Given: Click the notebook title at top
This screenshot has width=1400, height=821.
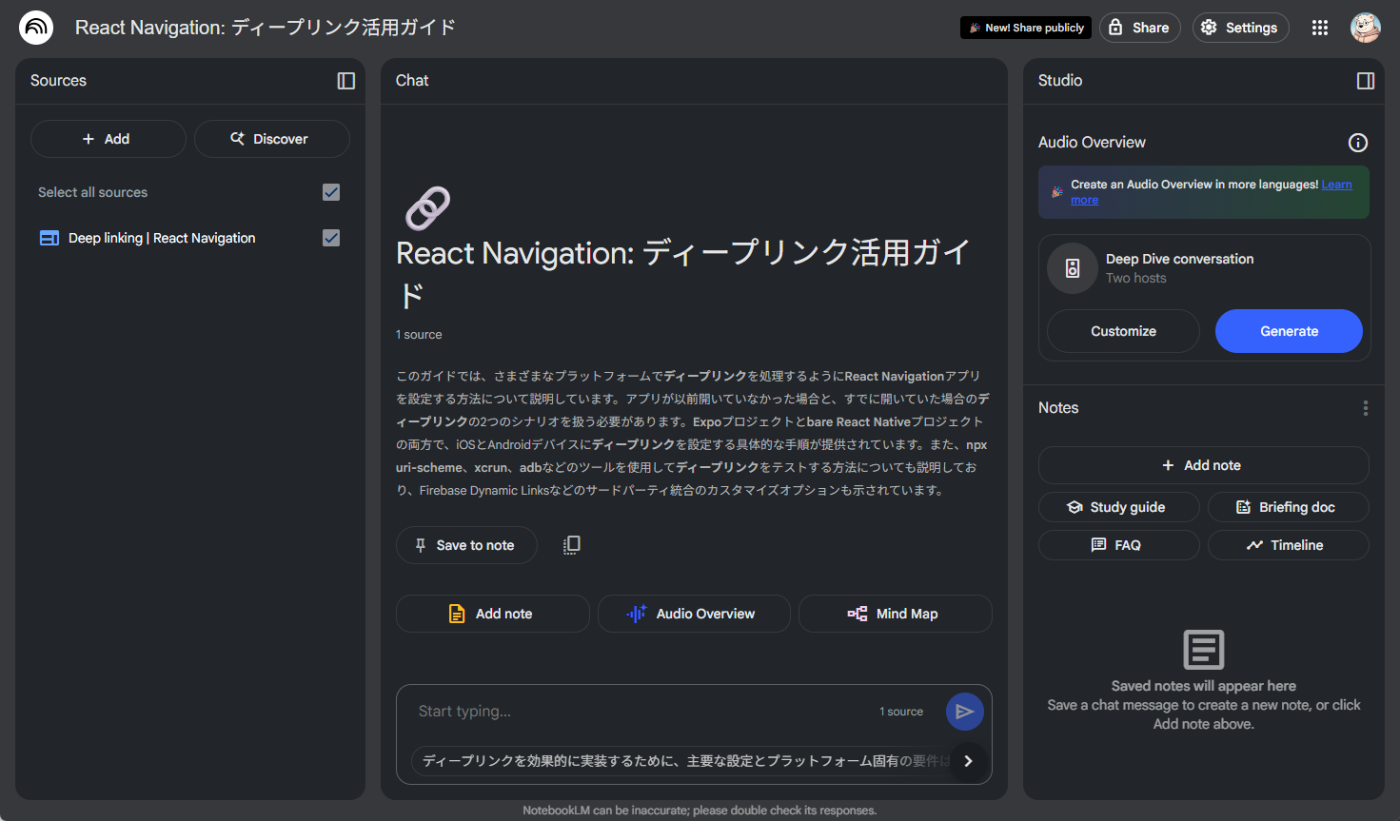Looking at the screenshot, I should pyautogui.click(x=266, y=27).
